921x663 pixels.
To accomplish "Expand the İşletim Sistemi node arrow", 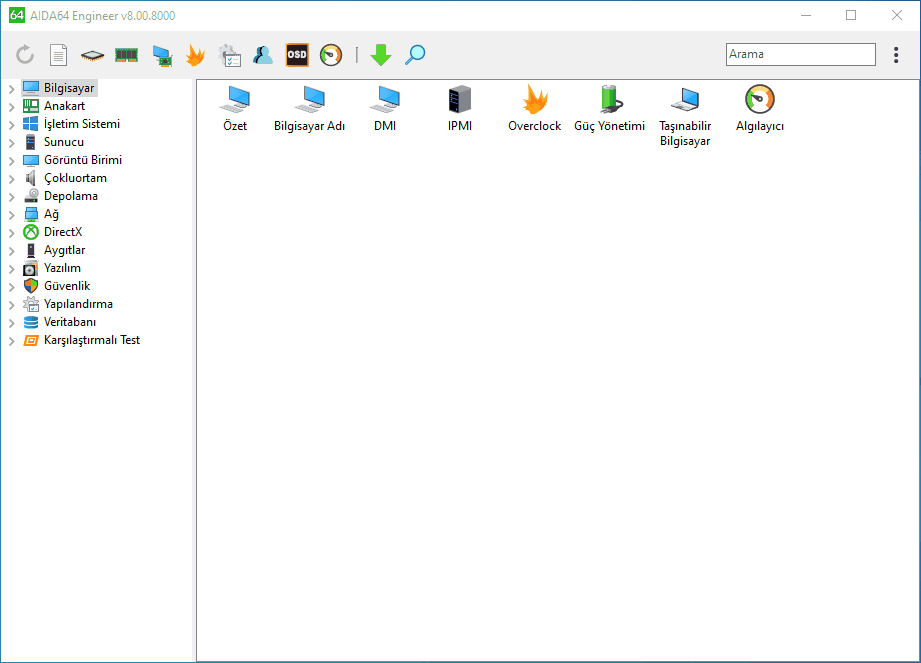I will click(x=11, y=125).
